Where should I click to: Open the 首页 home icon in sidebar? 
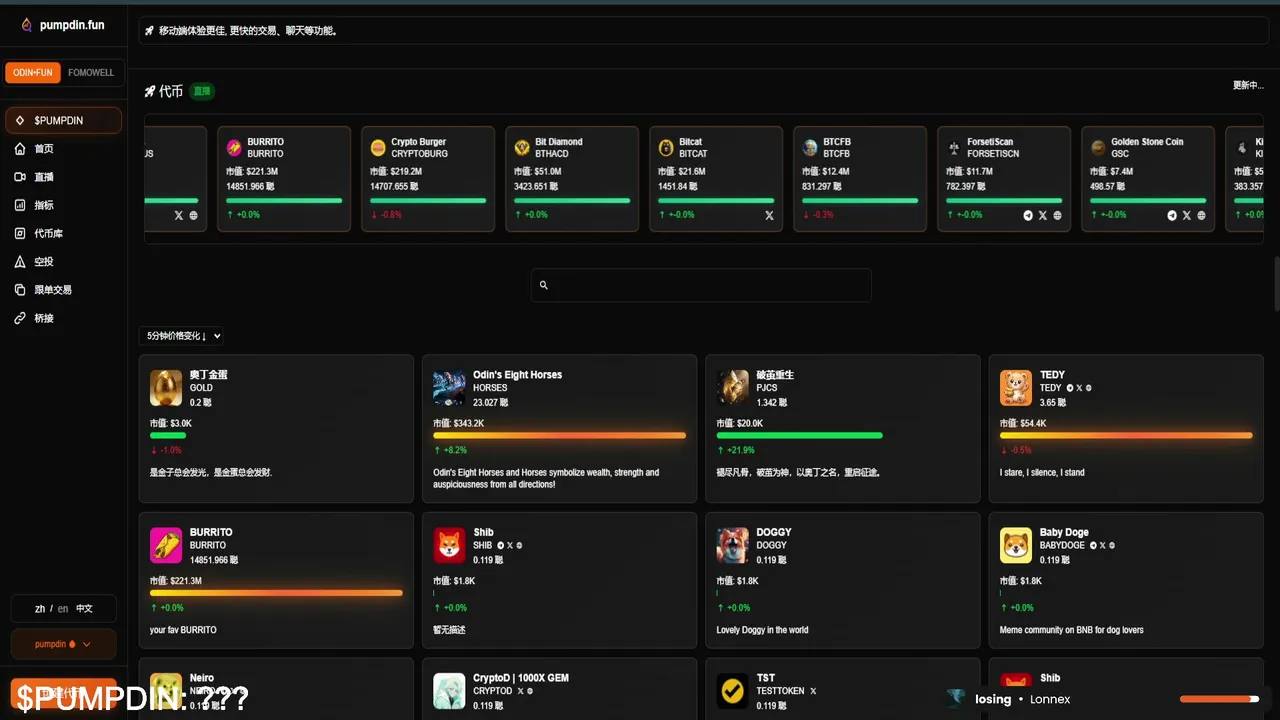click(x=20, y=149)
